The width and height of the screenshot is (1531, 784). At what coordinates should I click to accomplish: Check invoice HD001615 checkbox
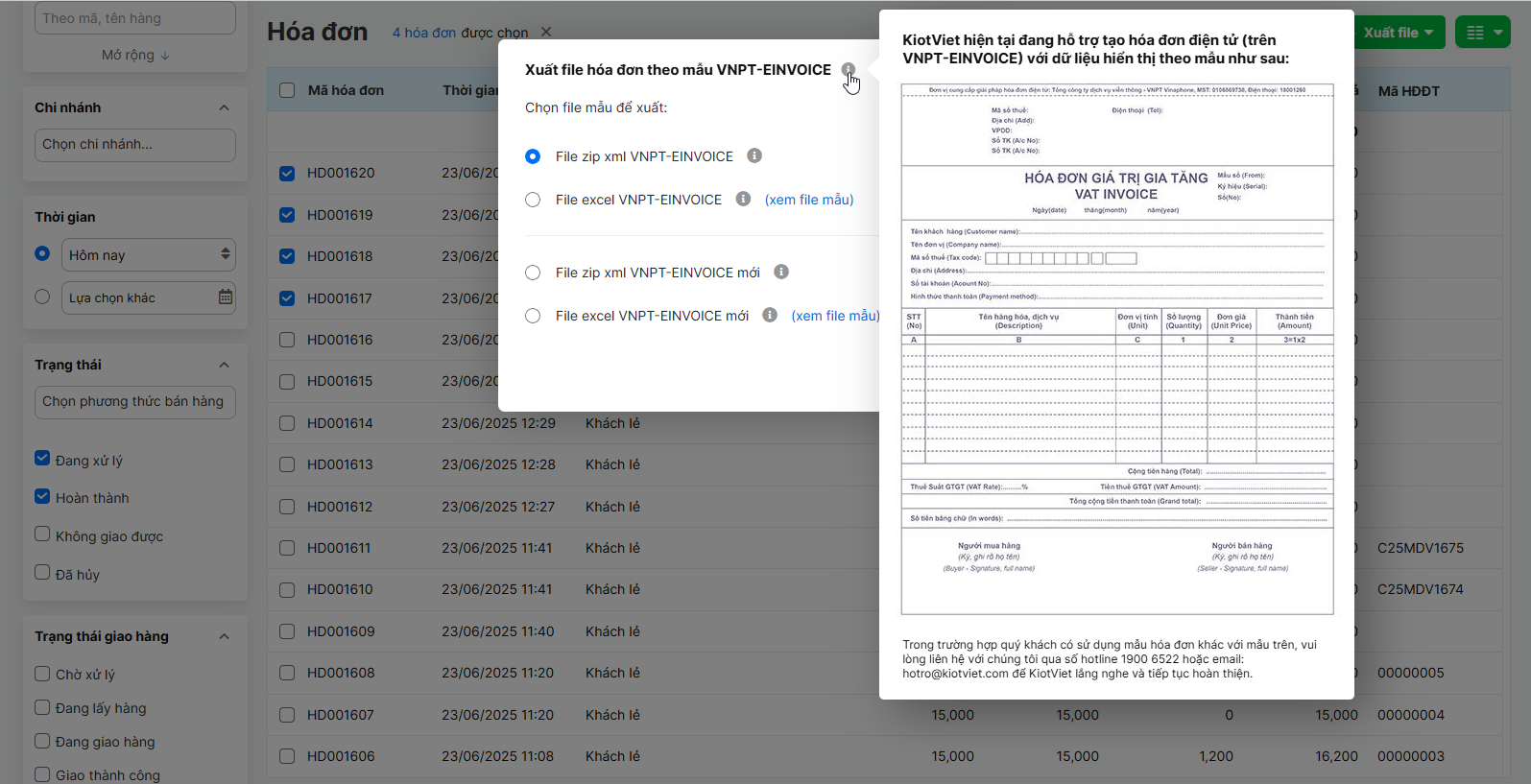click(287, 382)
